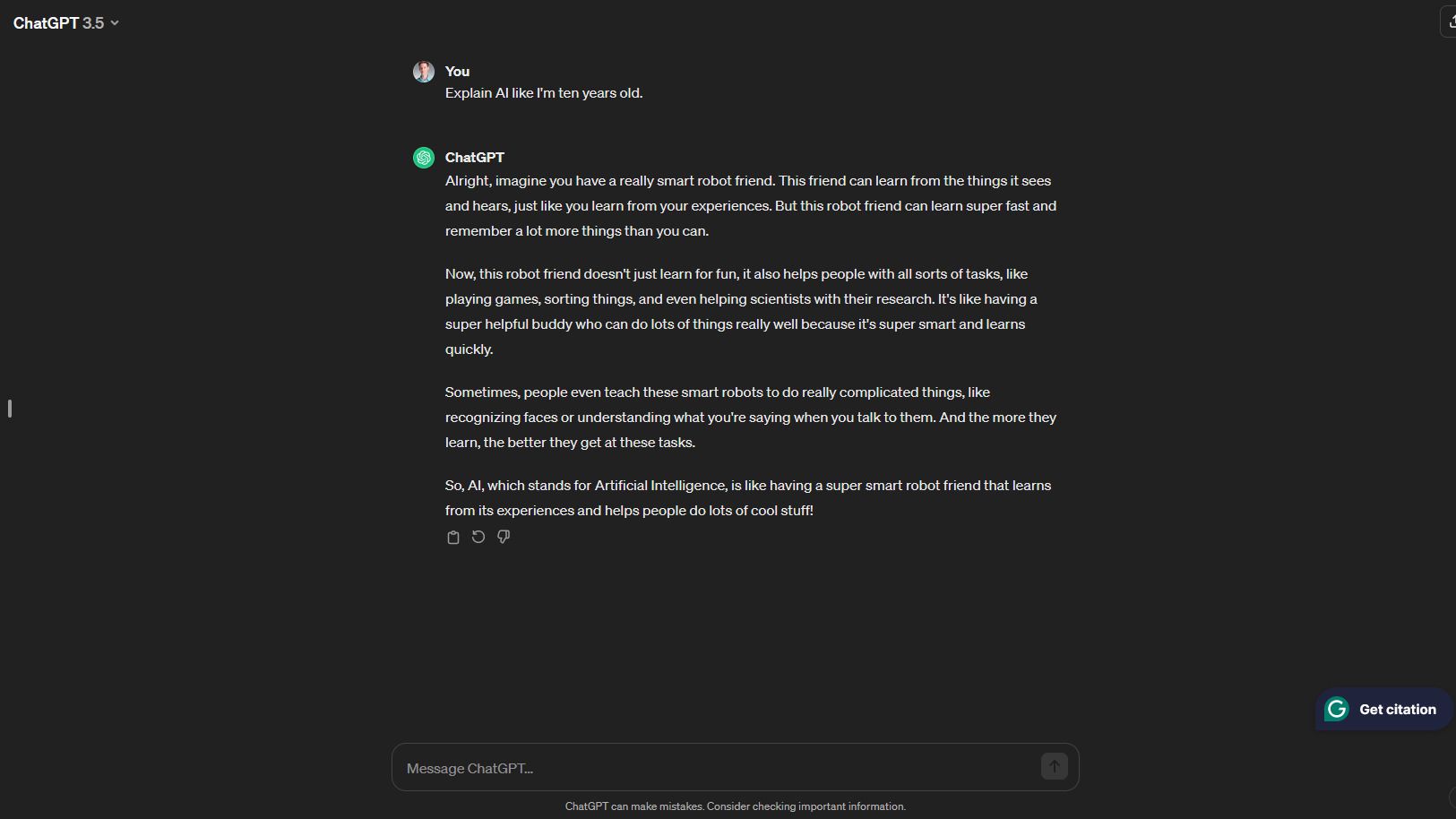
Task: Click the paragraph starting "So, AI, which stands"
Action: pyautogui.click(x=748, y=498)
